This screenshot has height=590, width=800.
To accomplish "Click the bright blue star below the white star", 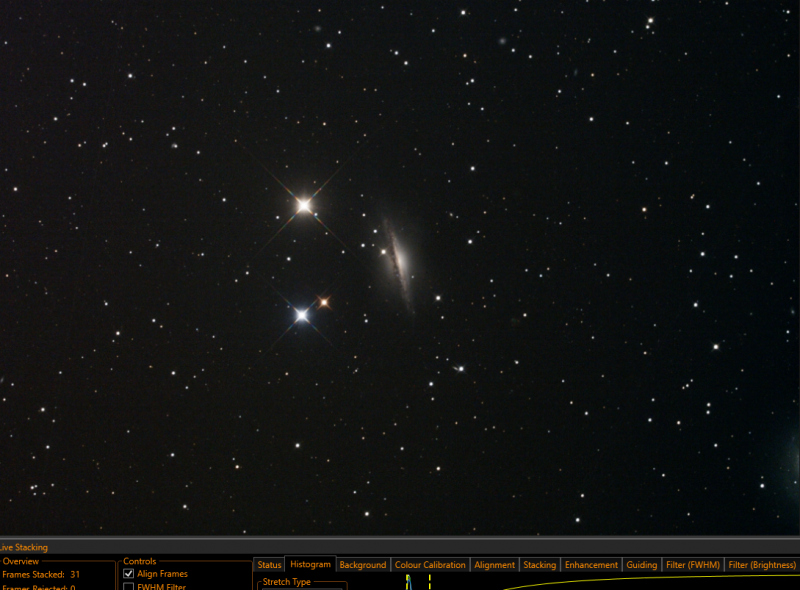I will (x=302, y=315).
